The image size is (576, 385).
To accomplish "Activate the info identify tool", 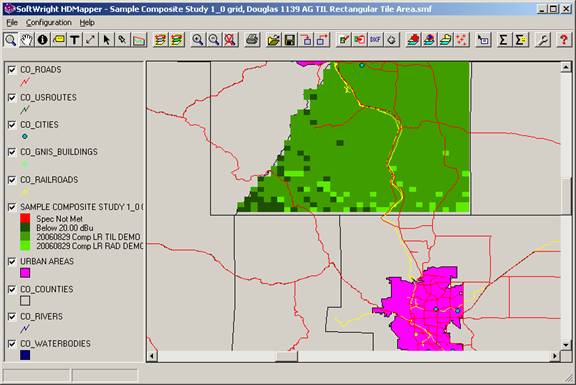I will tap(43, 40).
